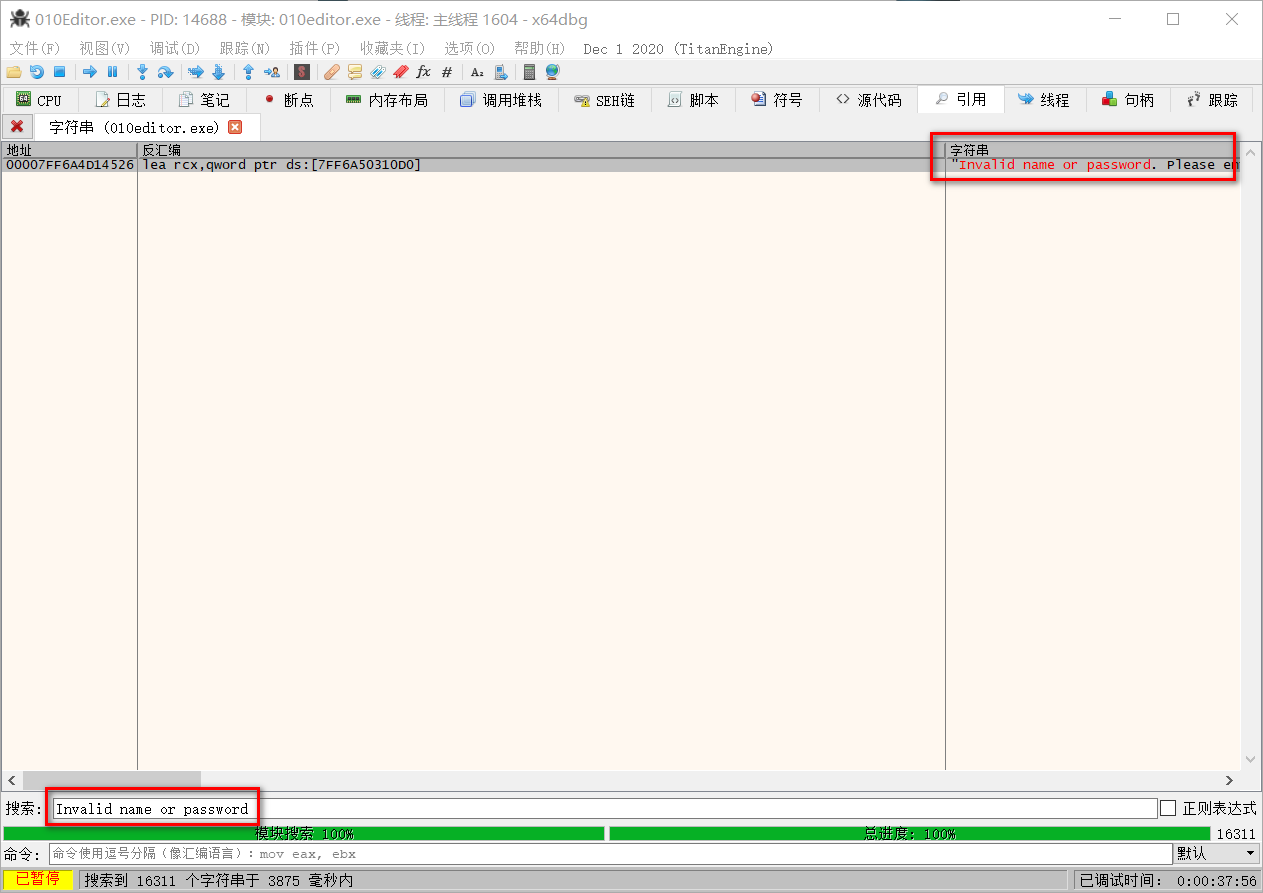This screenshot has height=893, width=1263.
Task: Open the Variables hash icon
Action: 446,72
